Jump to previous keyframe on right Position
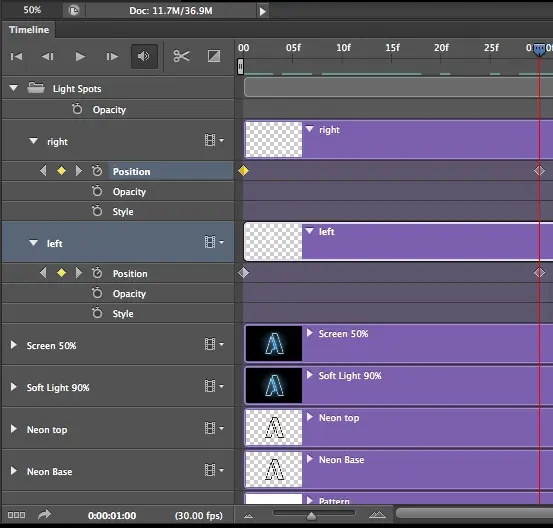 (43, 171)
